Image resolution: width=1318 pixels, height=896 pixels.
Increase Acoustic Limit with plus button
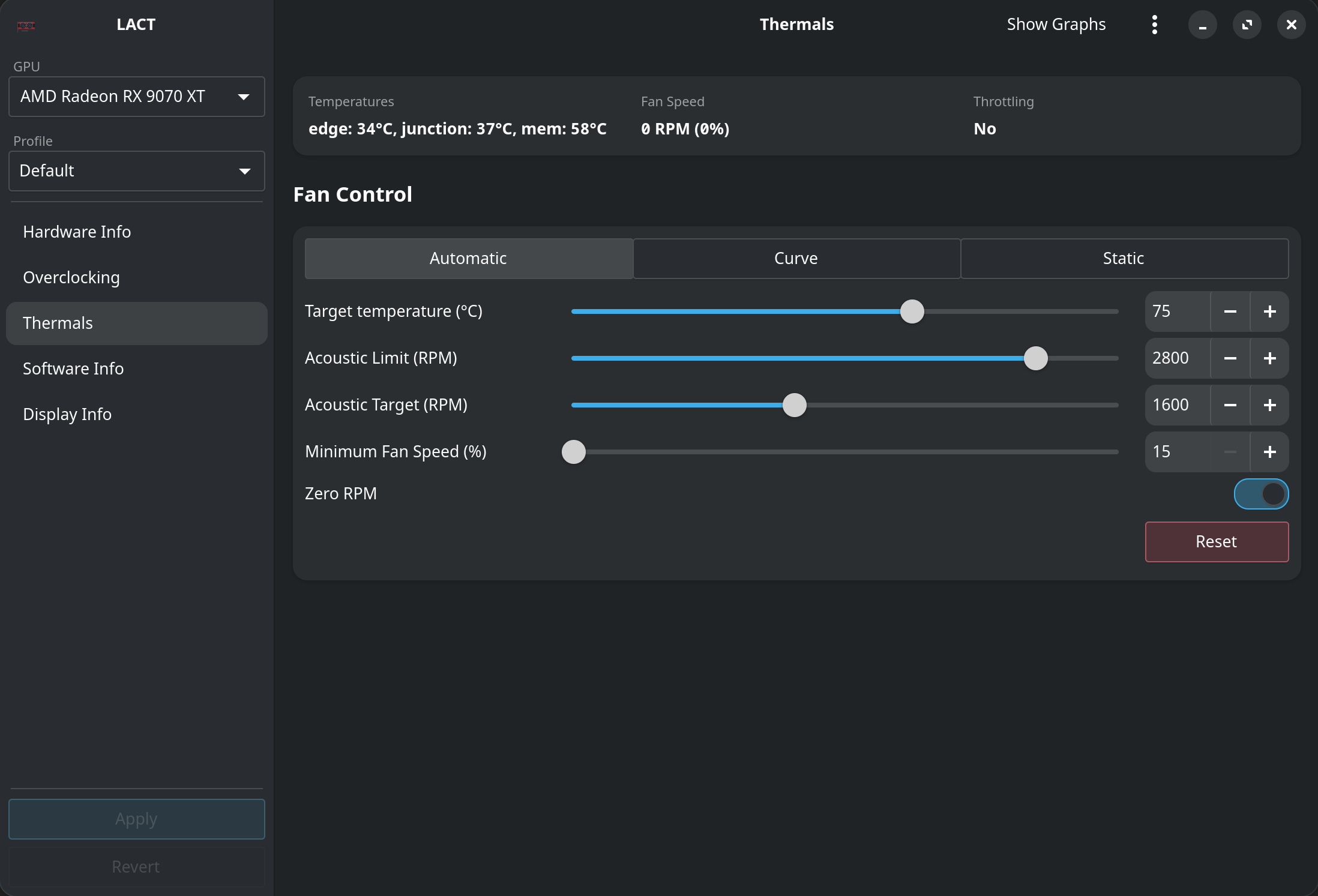point(1269,358)
